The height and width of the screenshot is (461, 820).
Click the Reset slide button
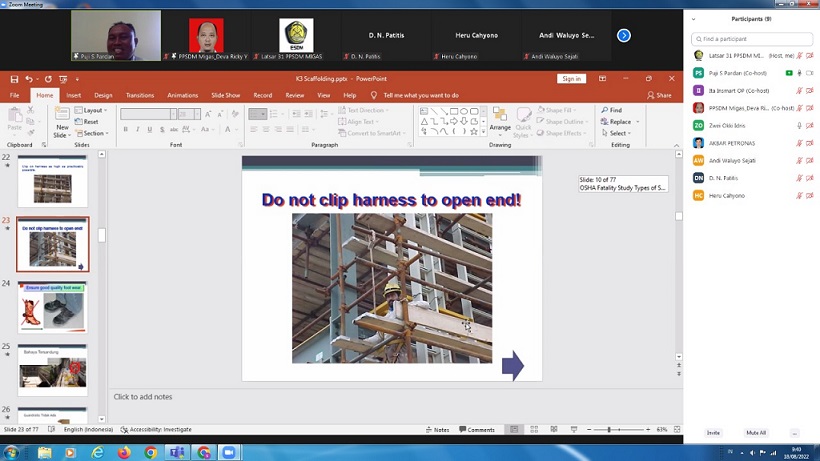click(86, 122)
